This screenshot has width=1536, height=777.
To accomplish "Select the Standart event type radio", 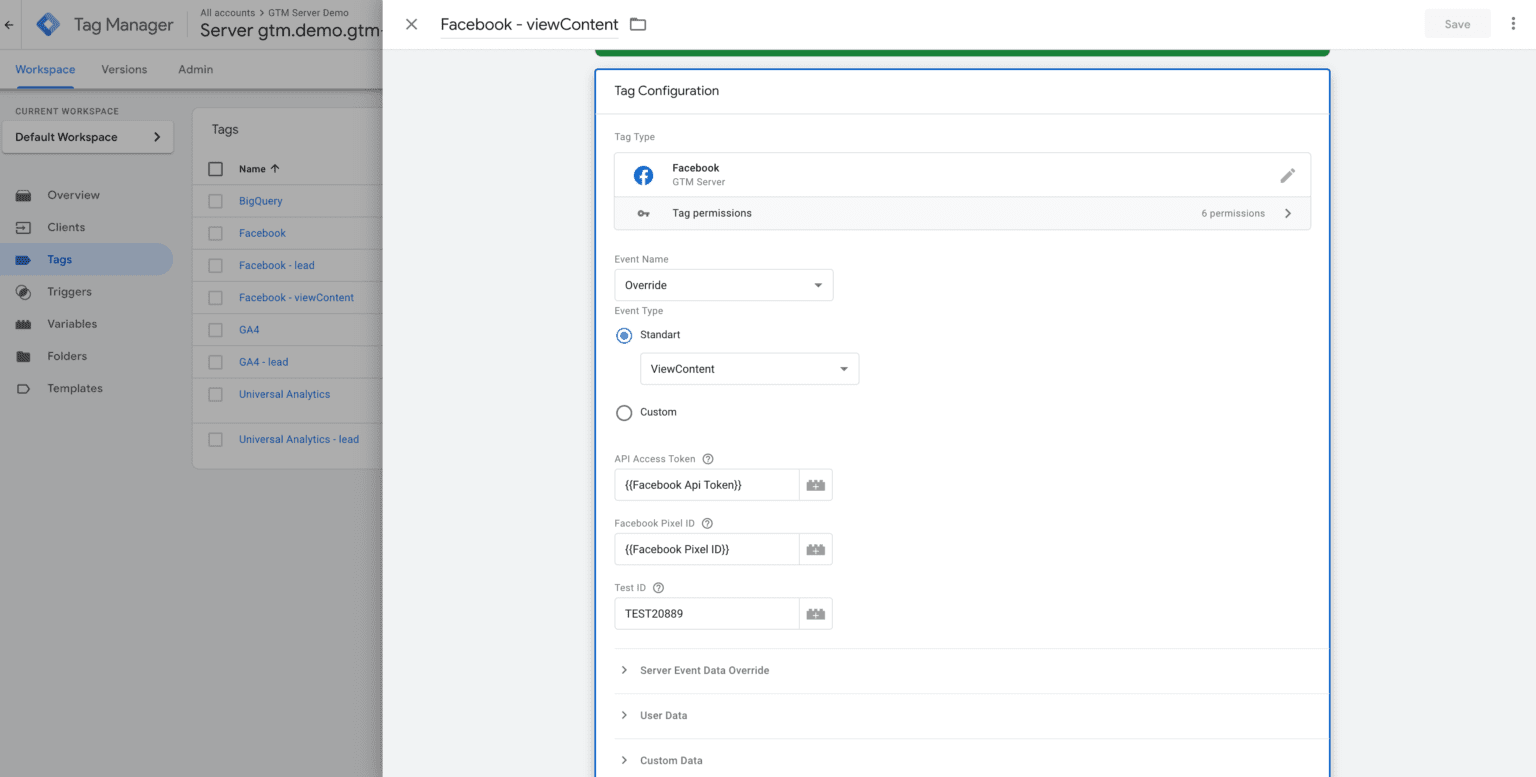I will 624,335.
